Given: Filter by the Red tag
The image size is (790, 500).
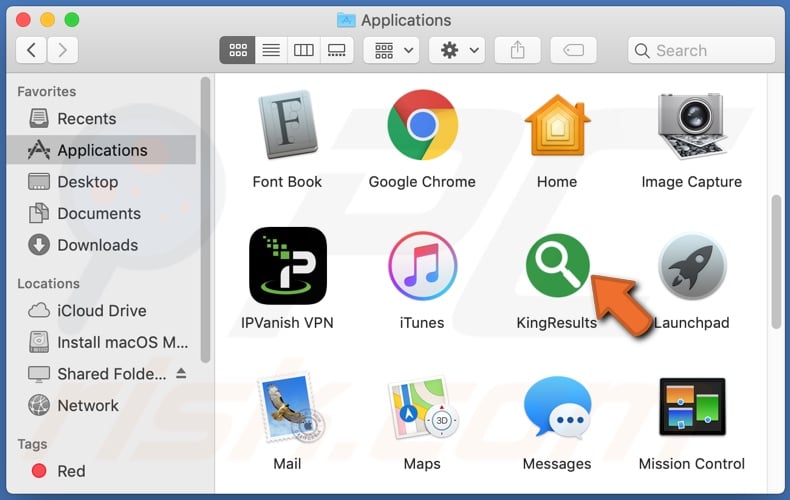Looking at the screenshot, I should pyautogui.click(x=101, y=471).
